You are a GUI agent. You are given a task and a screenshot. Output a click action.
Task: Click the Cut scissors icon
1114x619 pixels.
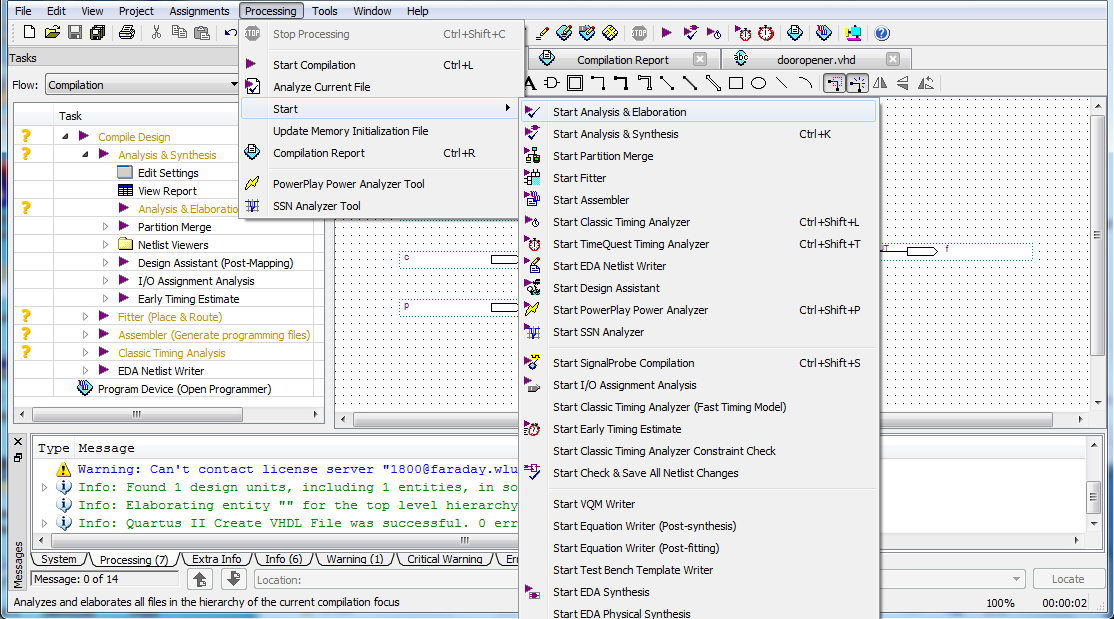coord(156,33)
